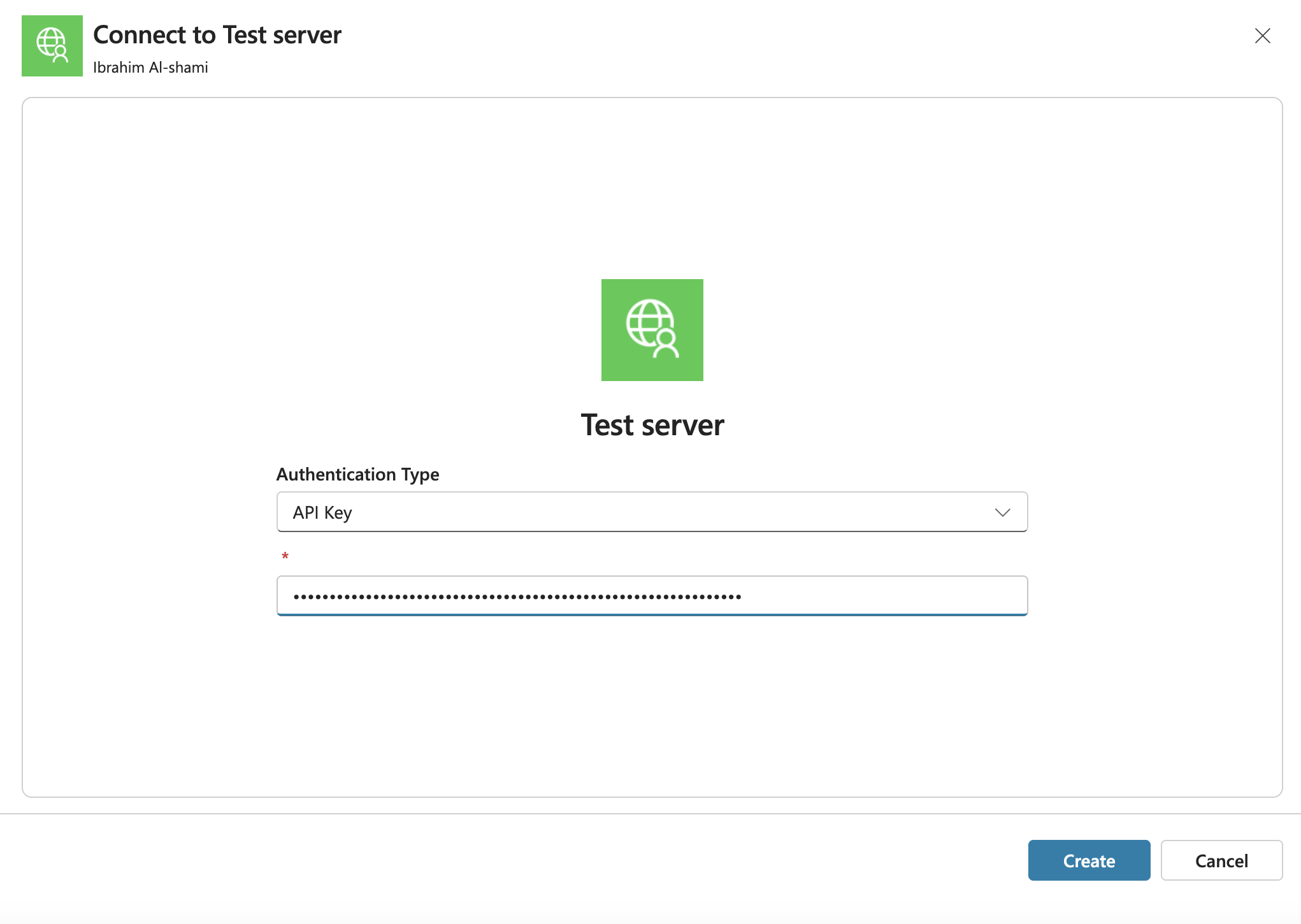Click the 'Authentication Type' field label
1301x924 pixels.
click(357, 475)
